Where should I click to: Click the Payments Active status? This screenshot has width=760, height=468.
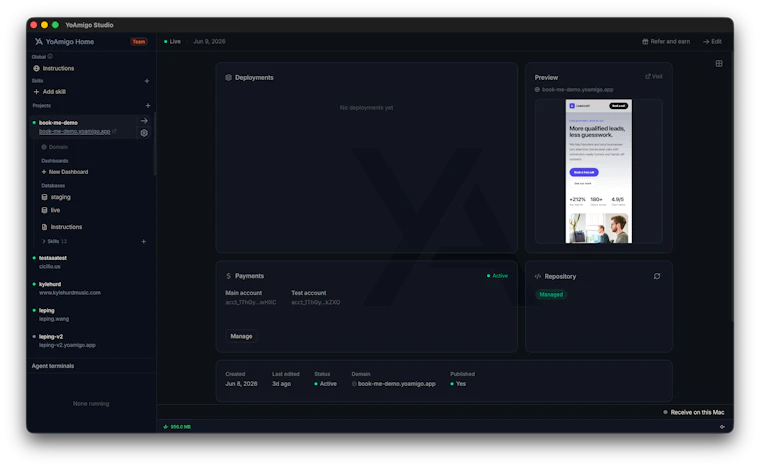tap(497, 276)
